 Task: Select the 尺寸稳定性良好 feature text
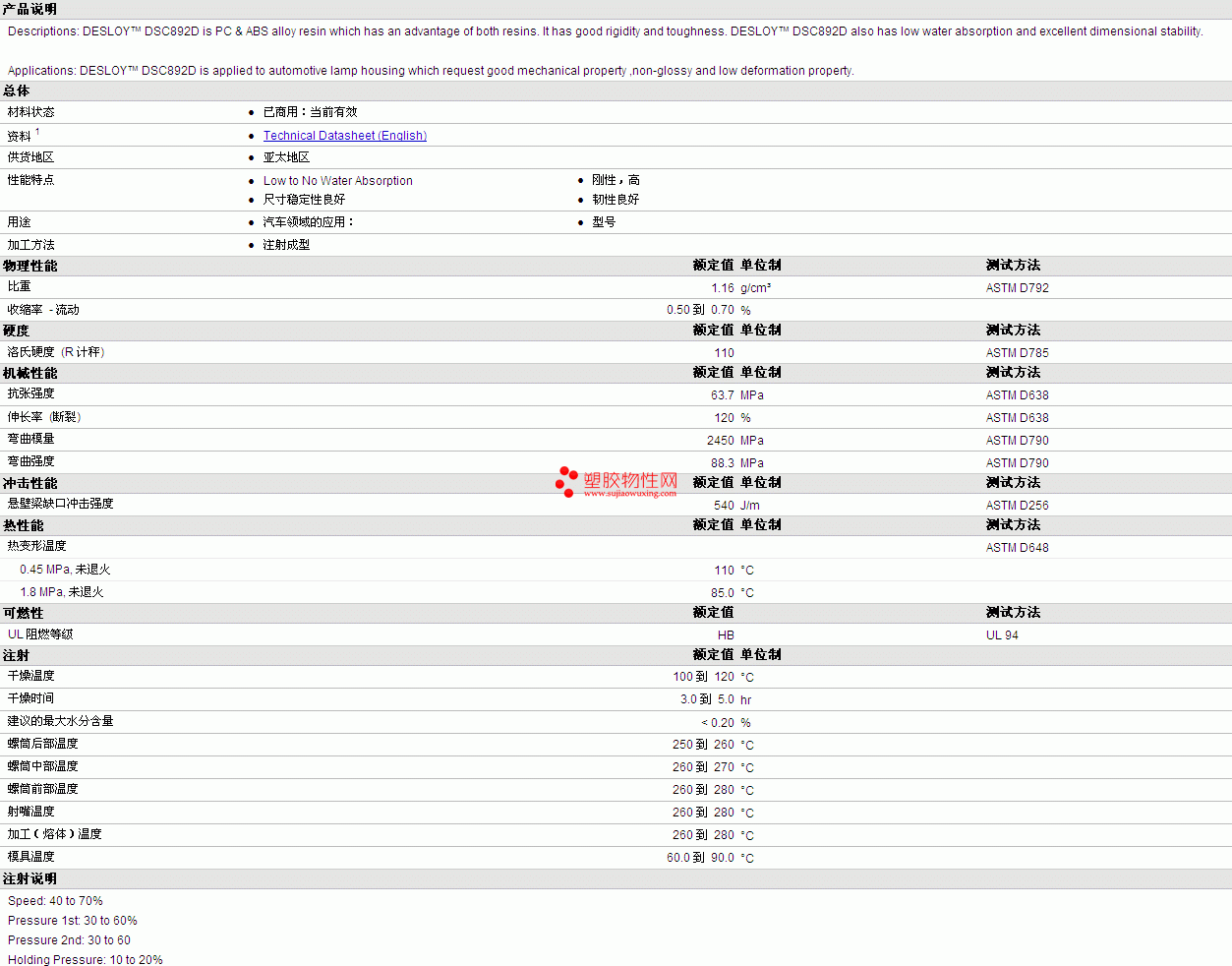tap(305, 200)
